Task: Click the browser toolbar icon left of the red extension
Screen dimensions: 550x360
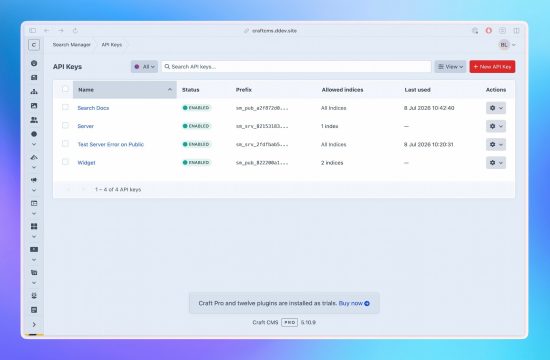Action: [475, 31]
